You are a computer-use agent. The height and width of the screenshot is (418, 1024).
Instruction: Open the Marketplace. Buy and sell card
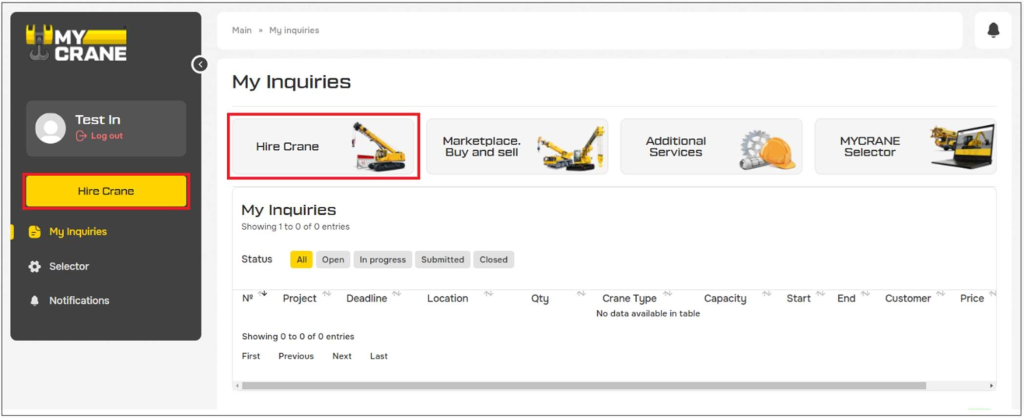(x=517, y=146)
